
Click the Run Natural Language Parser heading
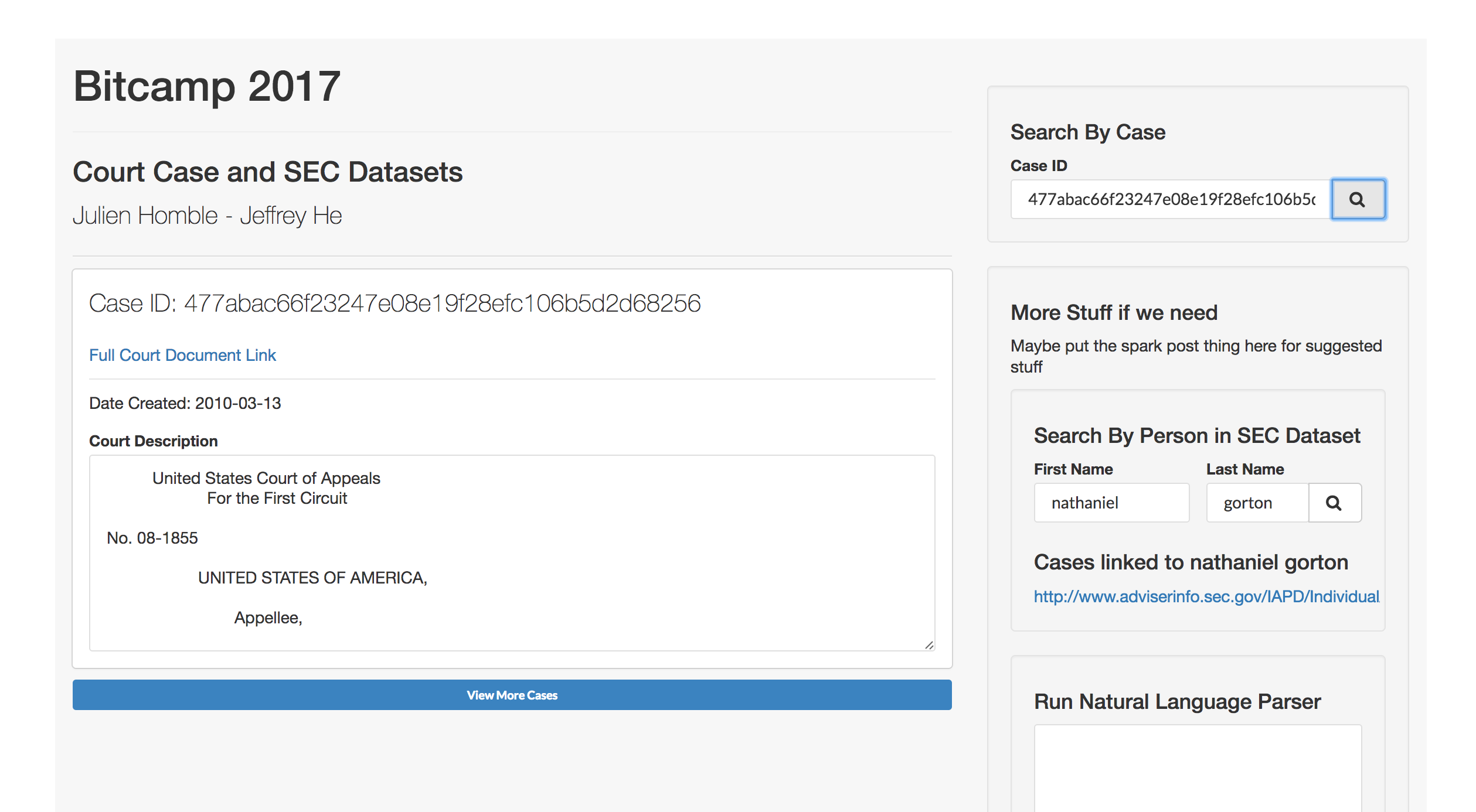pos(1177,702)
